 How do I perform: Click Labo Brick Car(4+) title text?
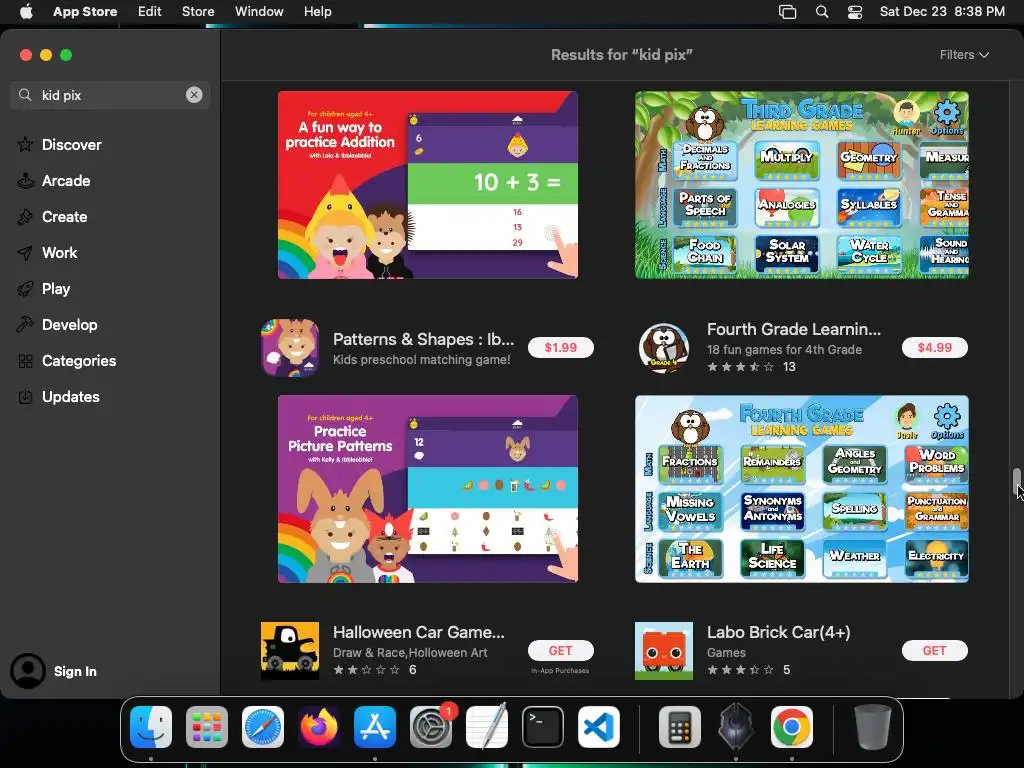tap(778, 632)
